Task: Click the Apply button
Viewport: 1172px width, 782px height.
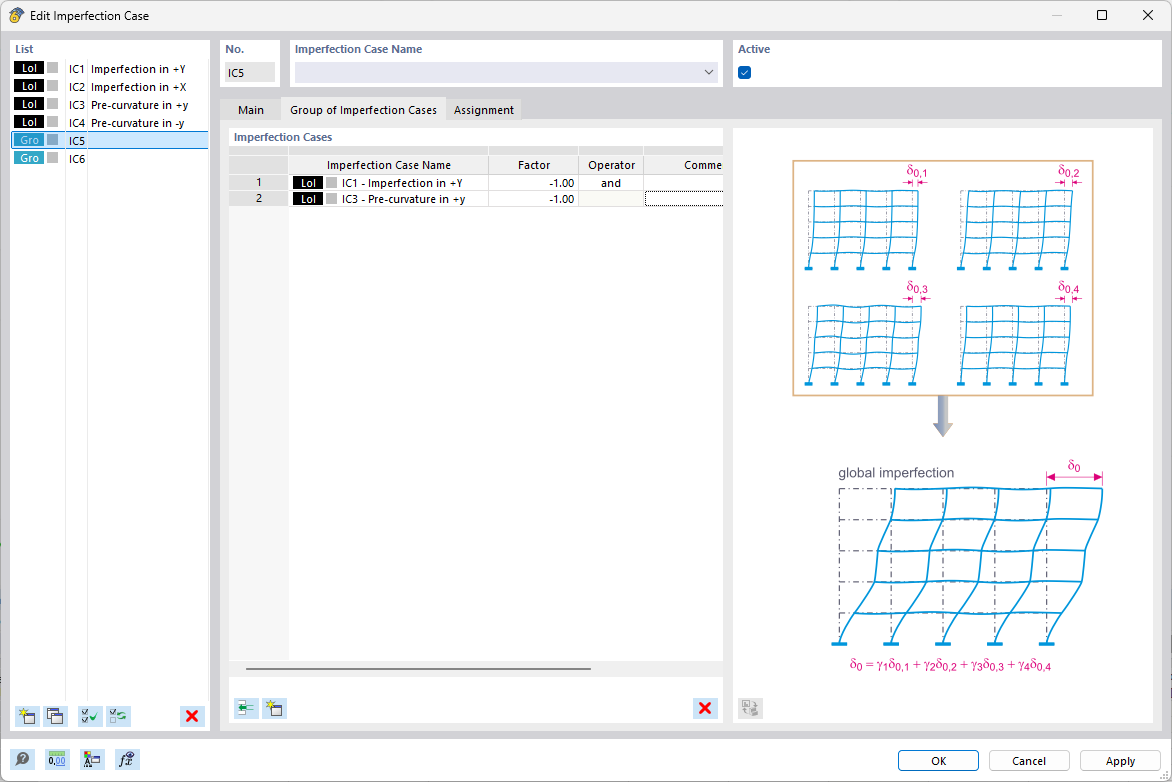Action: pos(1120,760)
